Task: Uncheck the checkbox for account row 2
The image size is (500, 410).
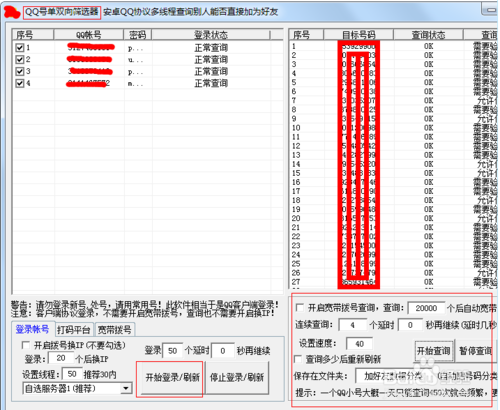Action: click(x=20, y=60)
